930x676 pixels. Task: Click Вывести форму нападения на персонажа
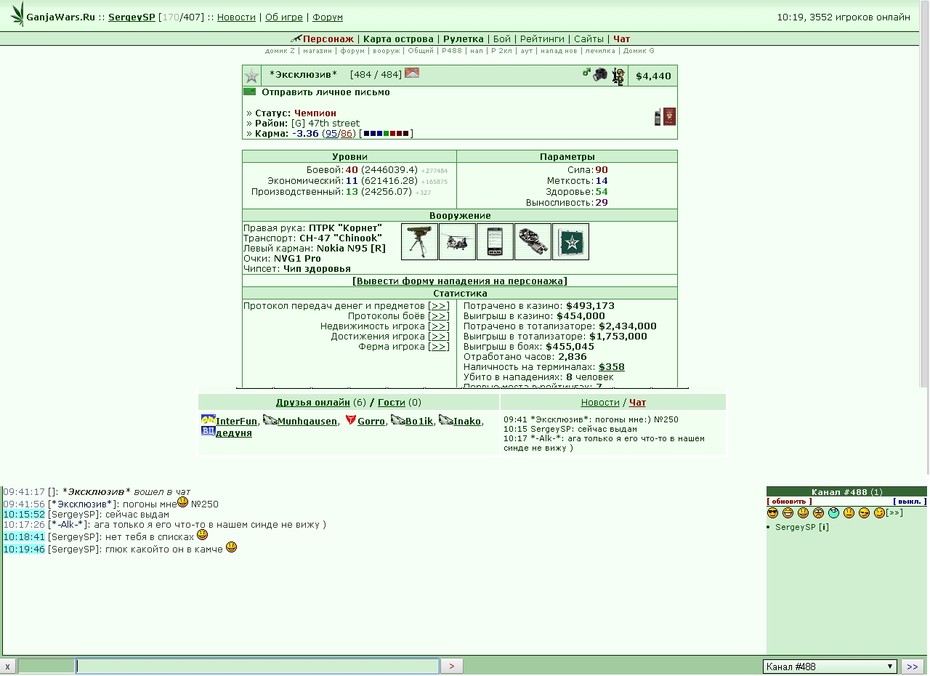tap(460, 281)
